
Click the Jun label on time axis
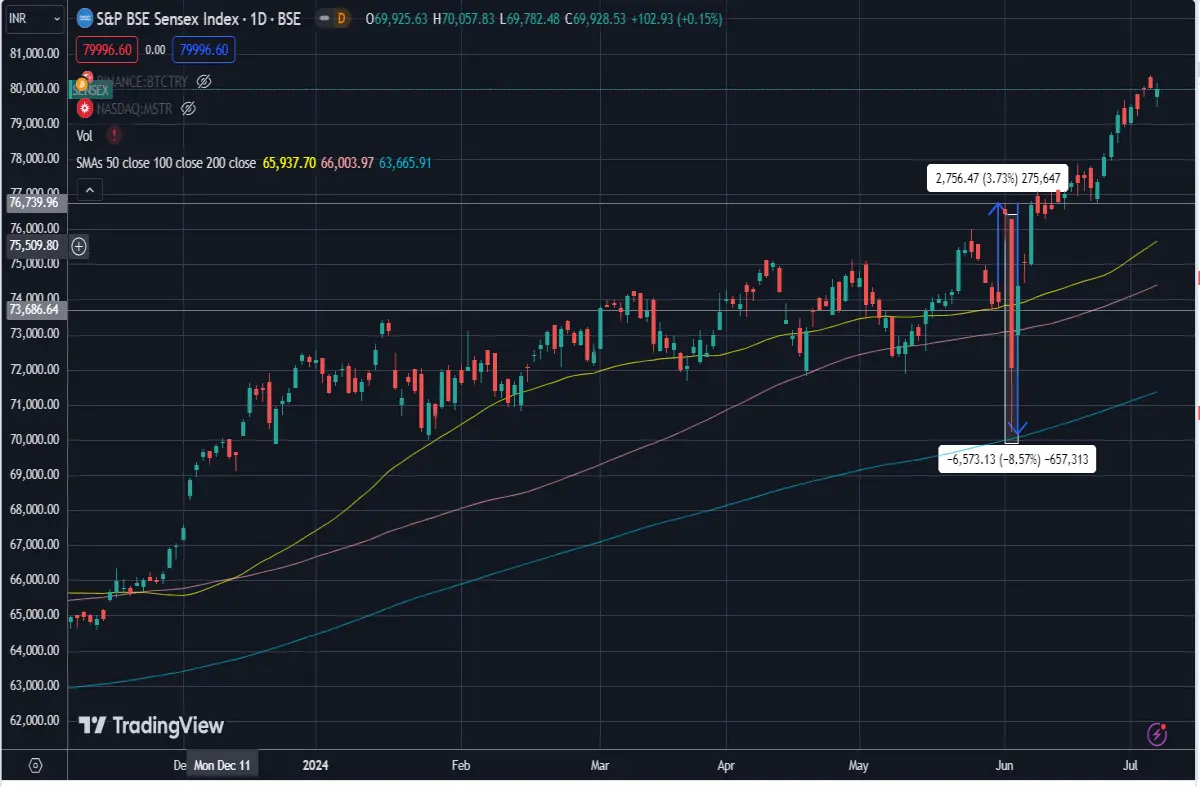pyautogui.click(x=1007, y=765)
